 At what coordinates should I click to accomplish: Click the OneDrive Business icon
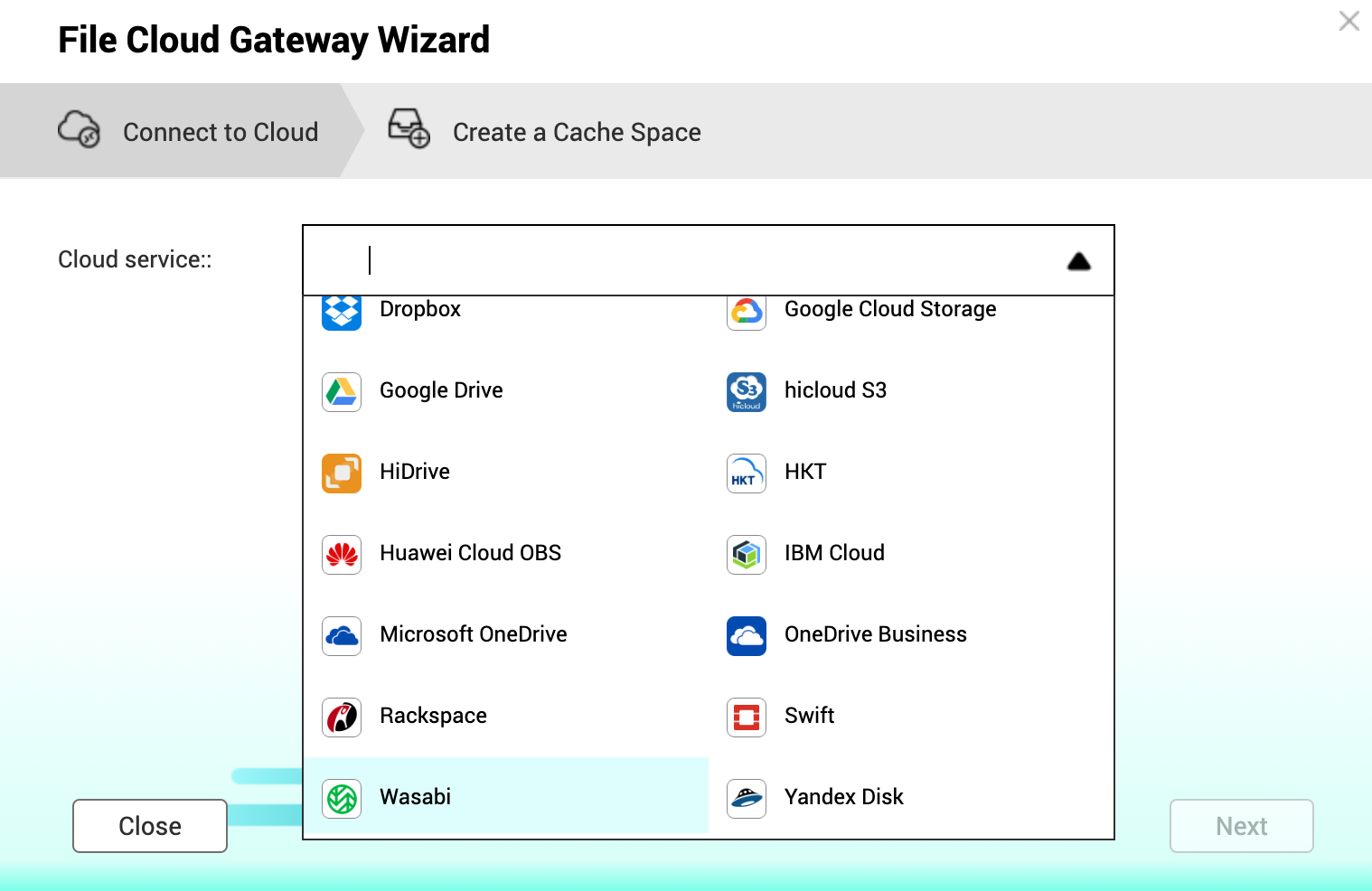(747, 636)
